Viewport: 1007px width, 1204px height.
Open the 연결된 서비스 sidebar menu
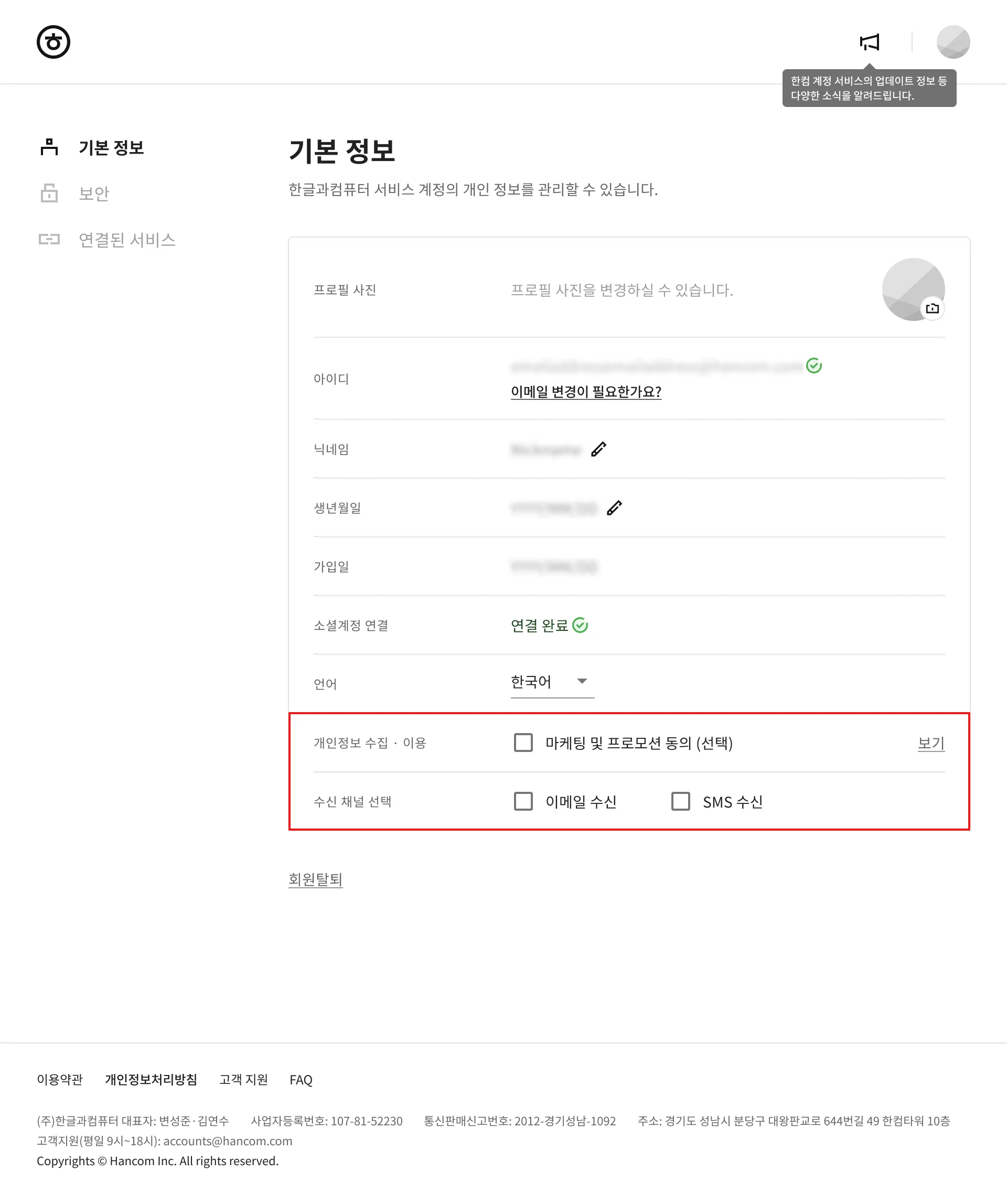tap(127, 240)
